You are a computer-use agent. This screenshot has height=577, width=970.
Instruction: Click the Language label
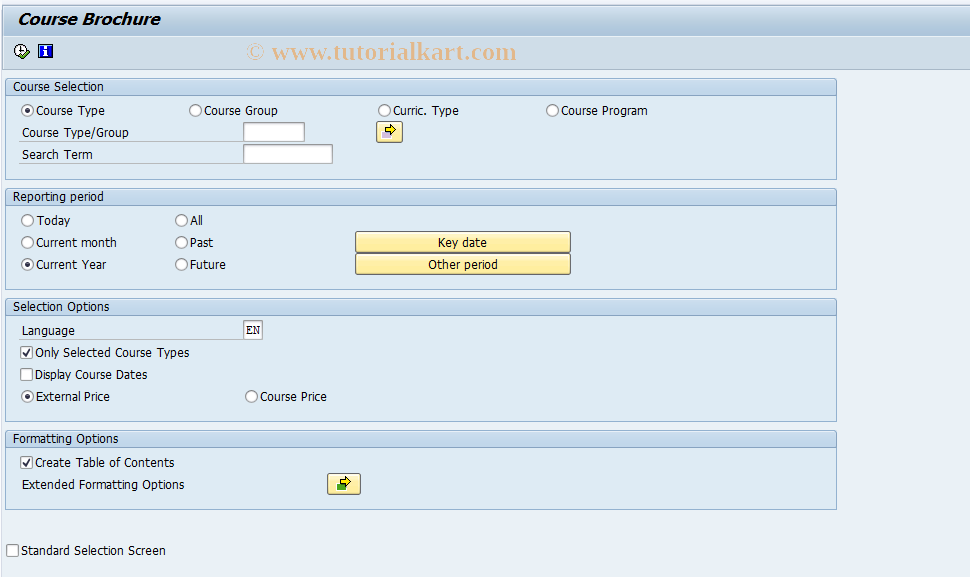48,331
